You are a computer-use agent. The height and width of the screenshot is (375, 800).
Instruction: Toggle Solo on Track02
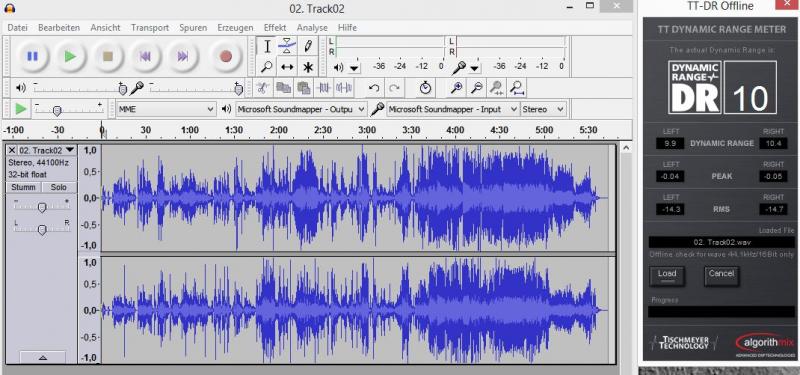59,187
